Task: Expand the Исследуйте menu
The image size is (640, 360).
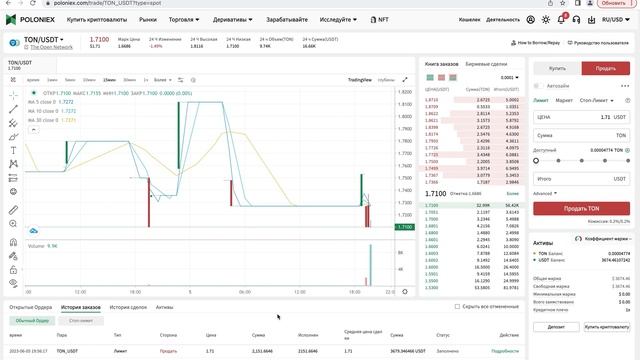Action: coord(338,20)
